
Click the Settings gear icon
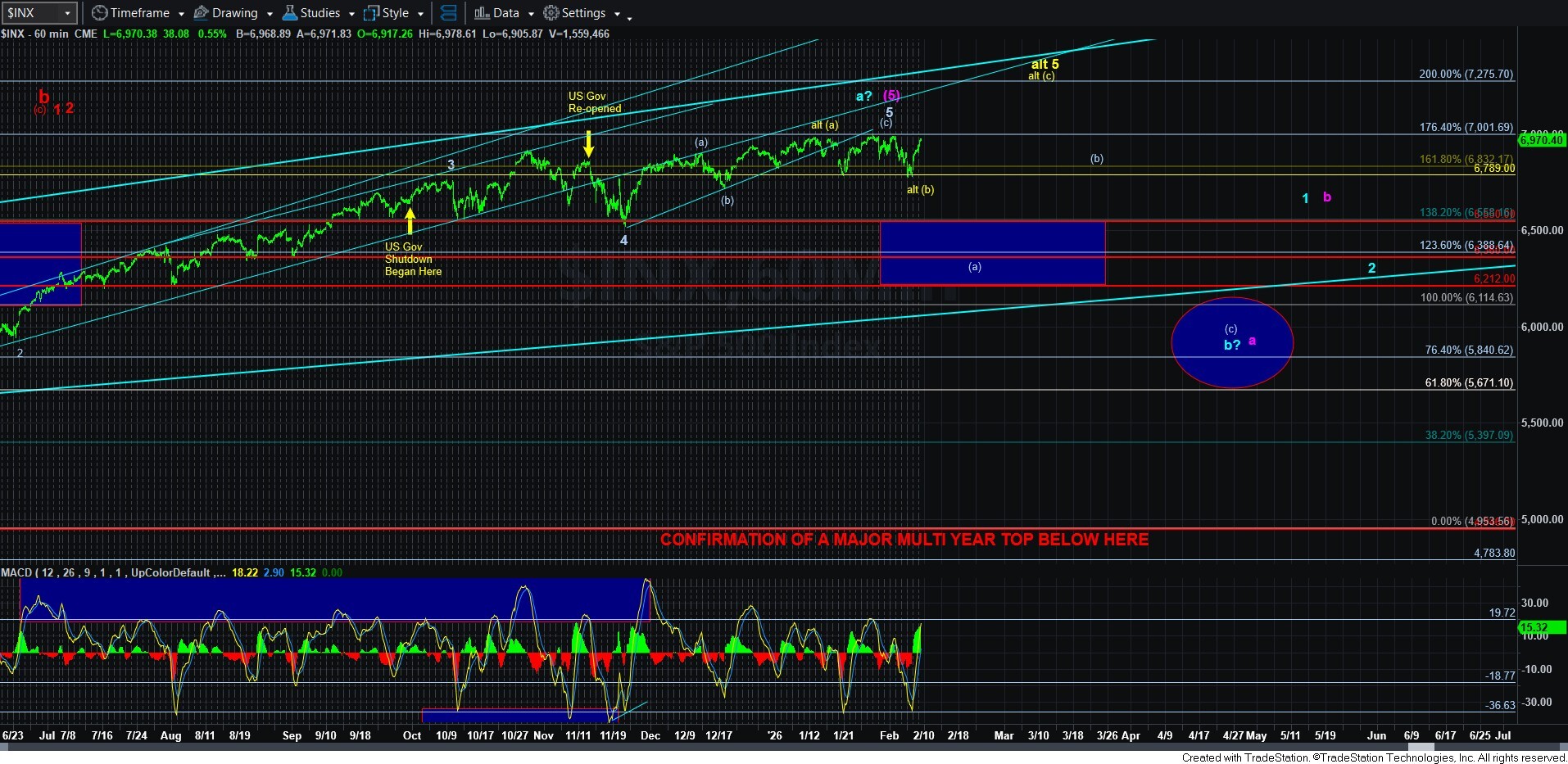click(551, 13)
